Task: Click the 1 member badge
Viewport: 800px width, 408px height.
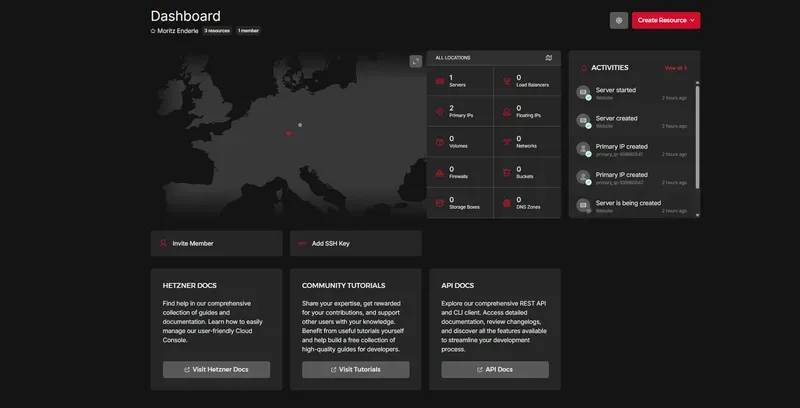Action: tap(248, 31)
